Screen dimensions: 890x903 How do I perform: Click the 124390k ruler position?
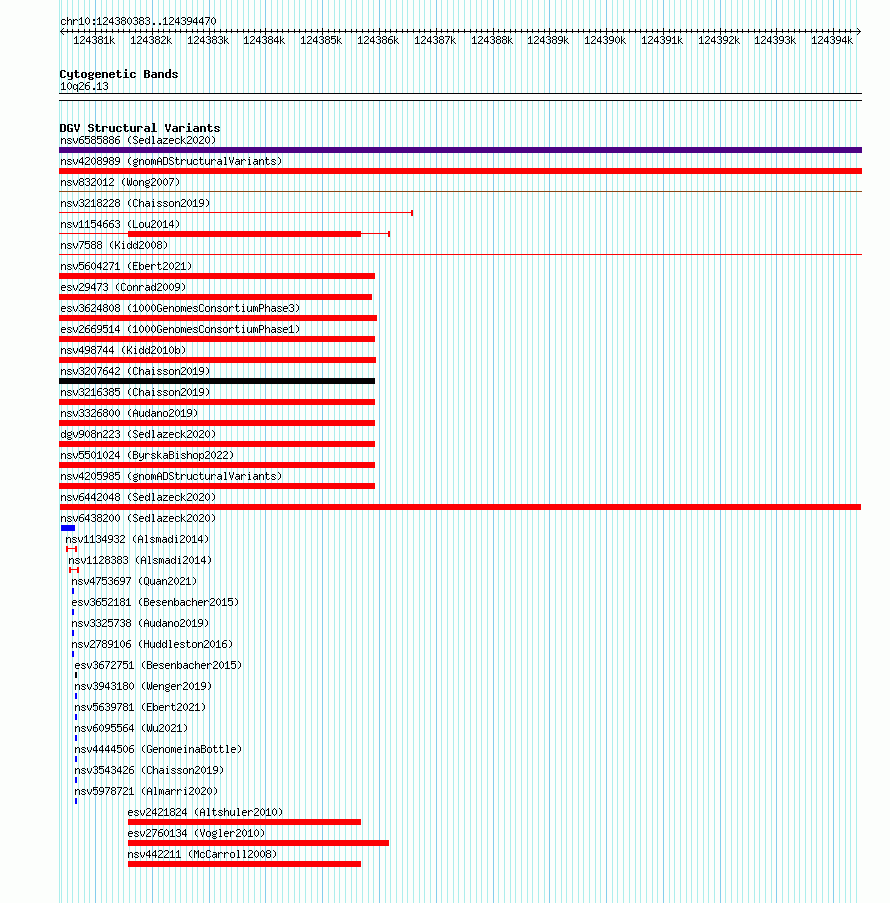[605, 40]
